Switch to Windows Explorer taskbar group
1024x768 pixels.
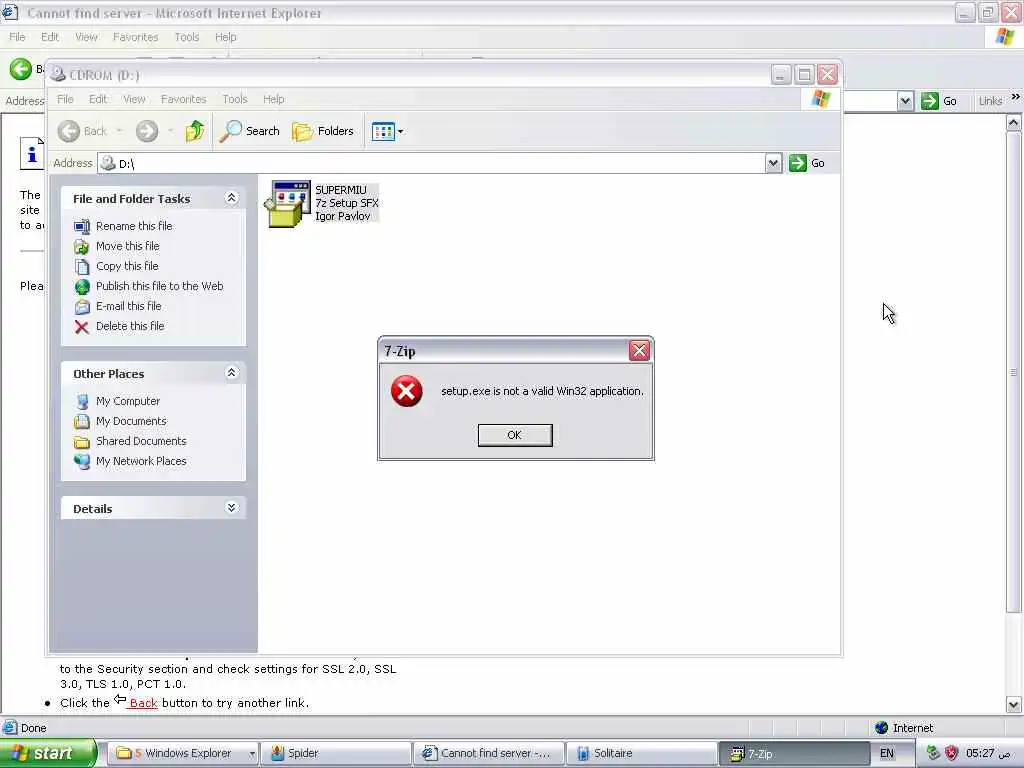182,753
